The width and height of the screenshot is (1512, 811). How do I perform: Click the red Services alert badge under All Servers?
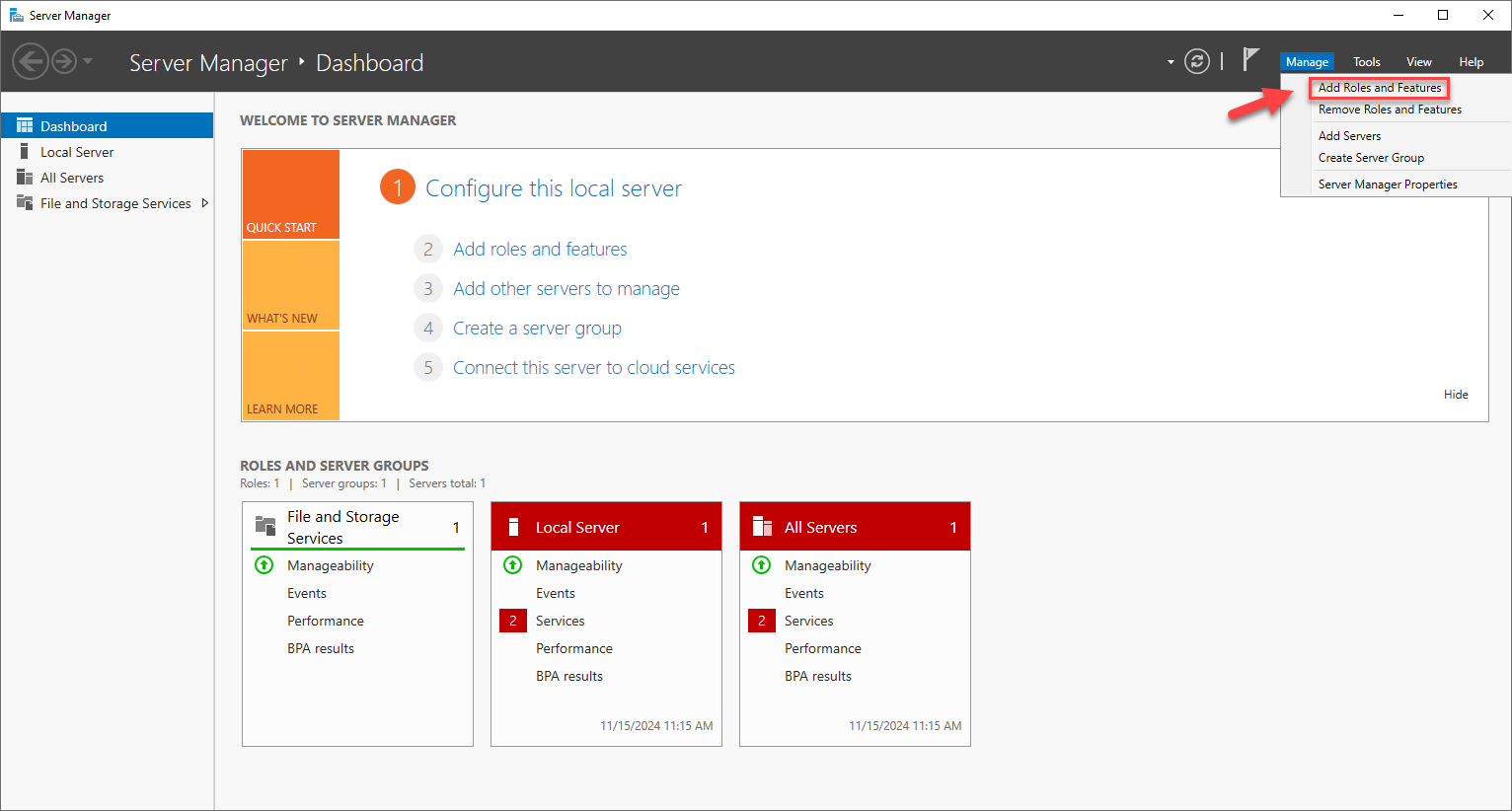761,620
